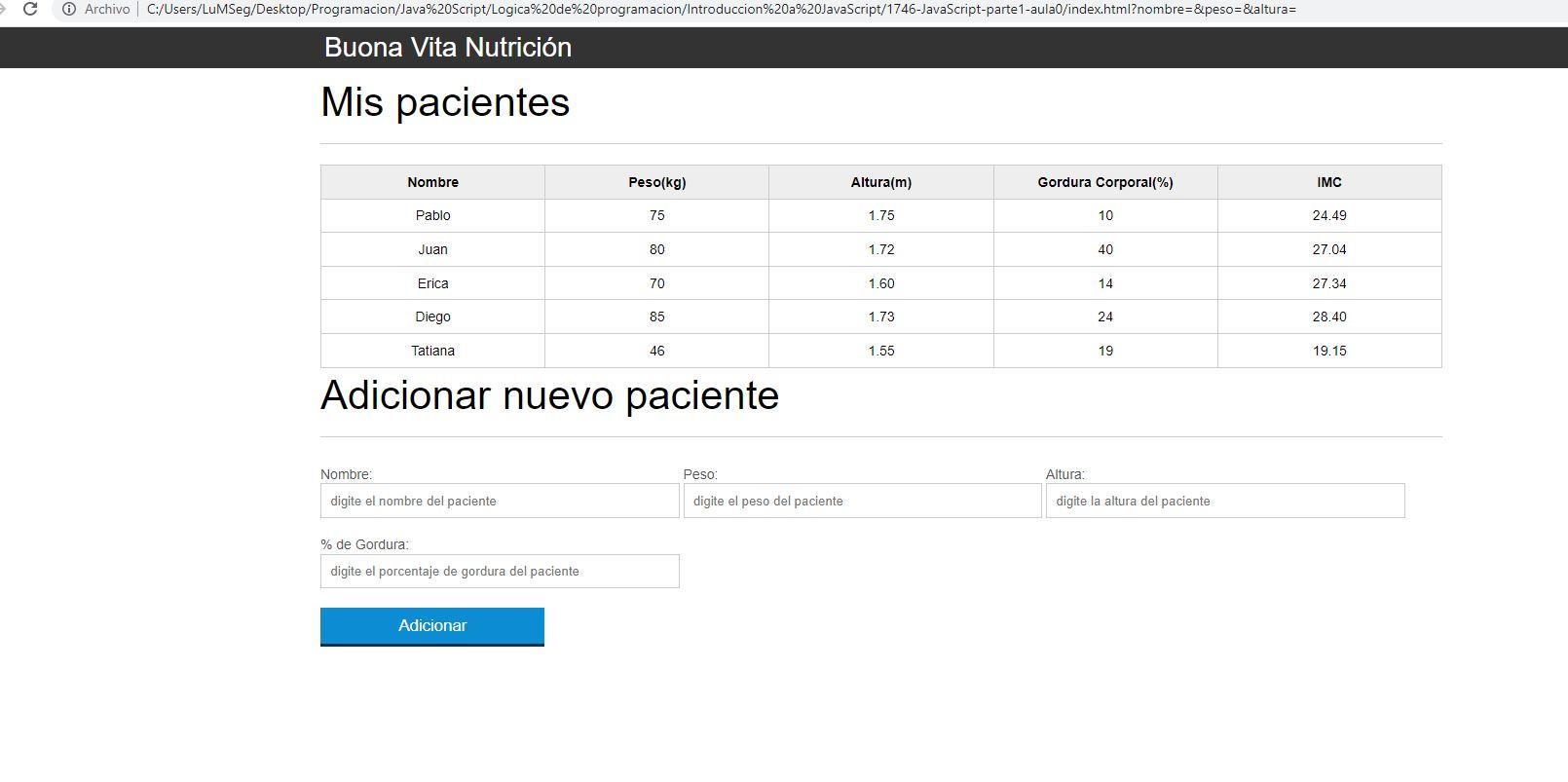Select the Pablo name cell
Viewport: 1568px width, 782px height.
coord(433,215)
